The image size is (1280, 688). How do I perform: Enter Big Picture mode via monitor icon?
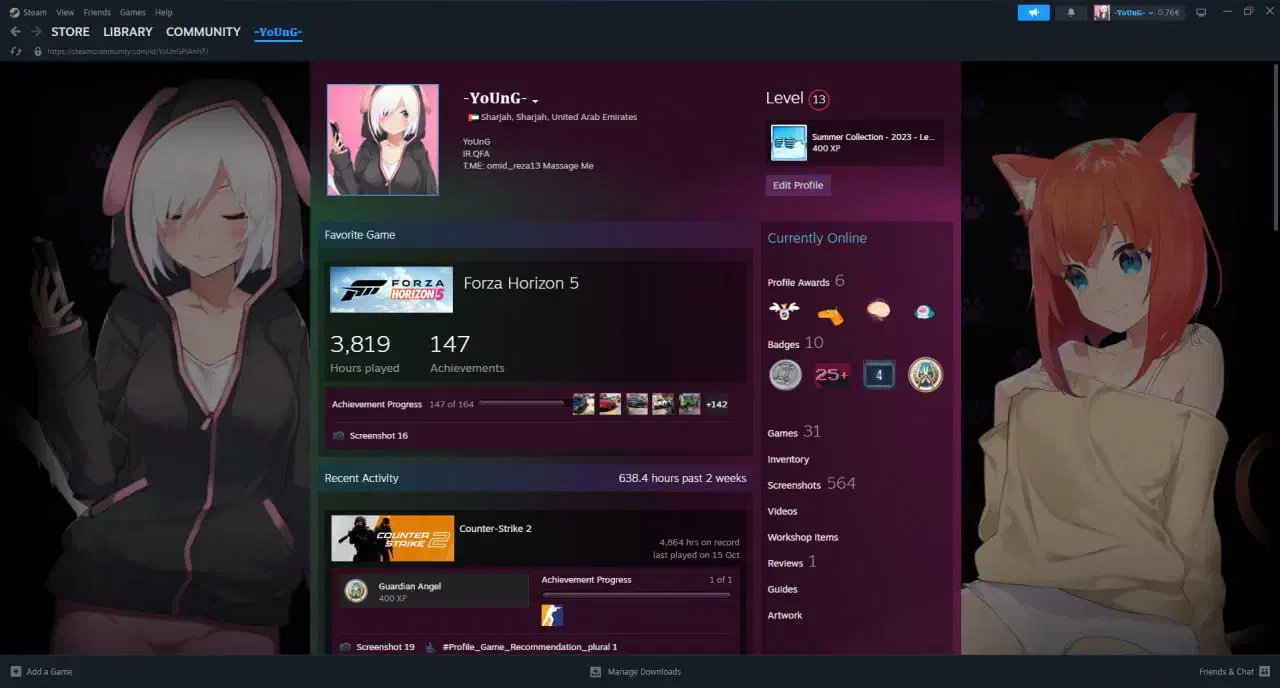[1201, 12]
